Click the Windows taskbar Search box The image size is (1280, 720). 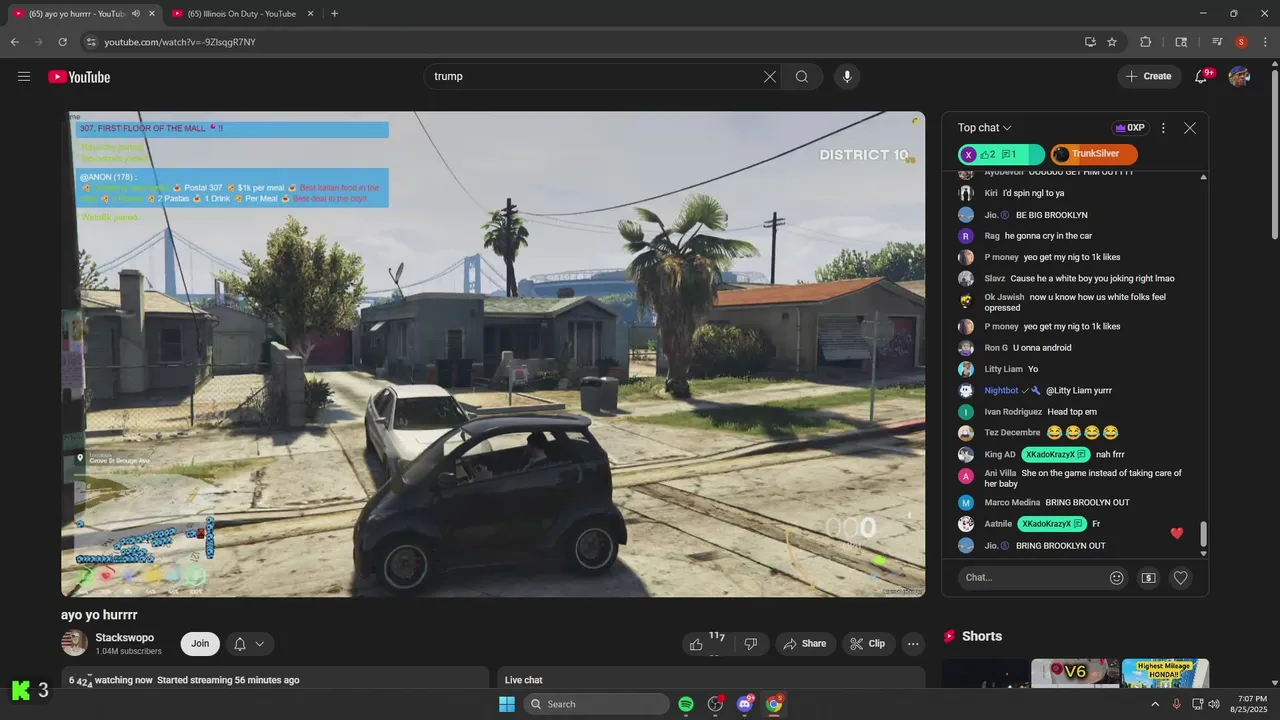(x=596, y=704)
